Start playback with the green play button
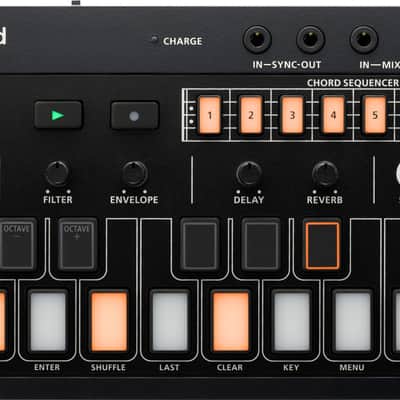This screenshot has height=400, width=400. (x=58, y=115)
